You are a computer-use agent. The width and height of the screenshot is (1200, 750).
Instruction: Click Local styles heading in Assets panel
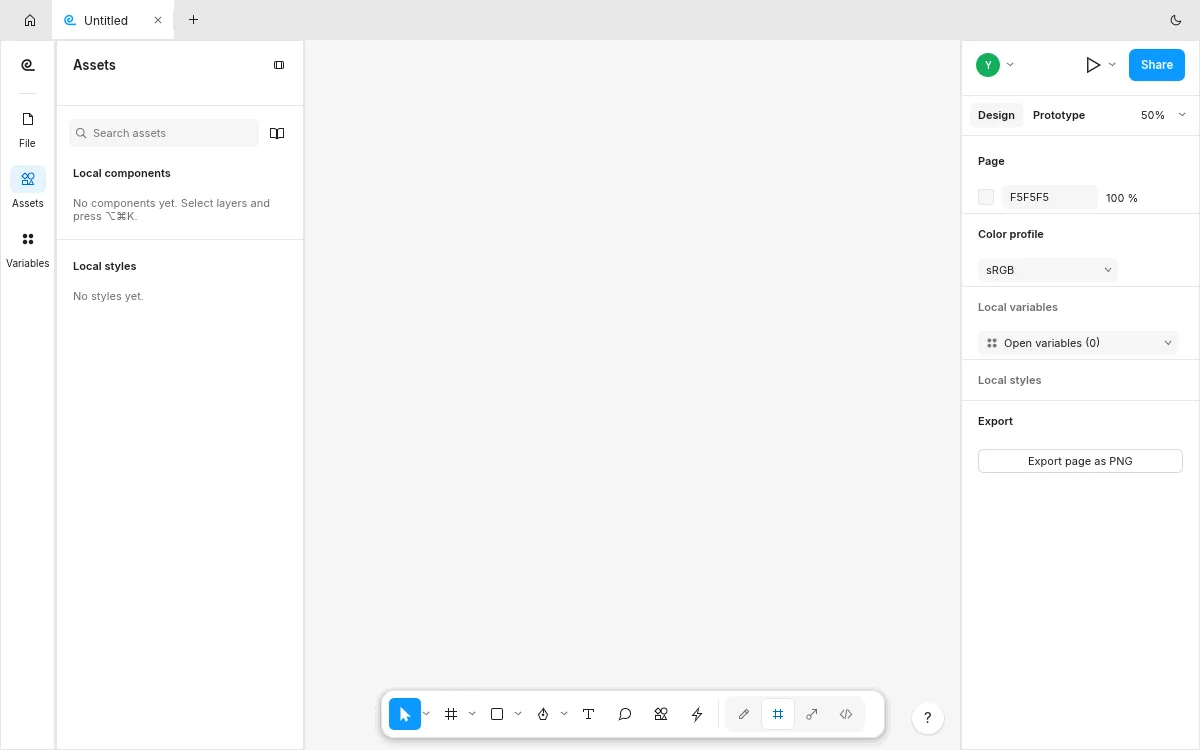point(105,266)
